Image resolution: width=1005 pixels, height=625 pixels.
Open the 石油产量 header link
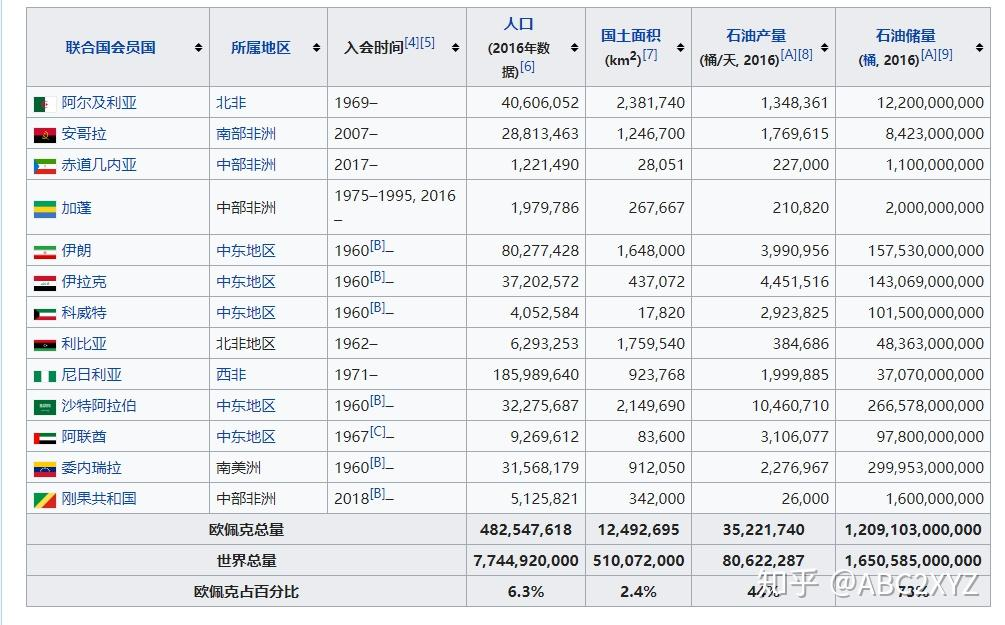(755, 35)
